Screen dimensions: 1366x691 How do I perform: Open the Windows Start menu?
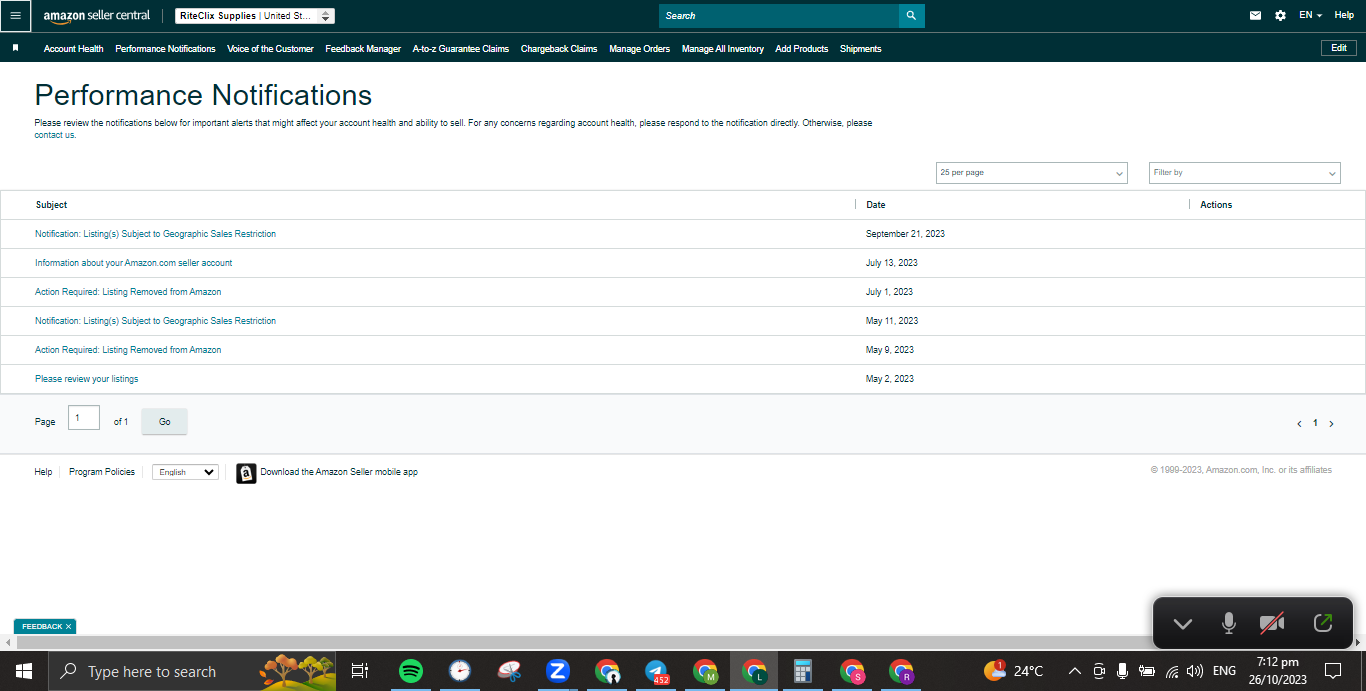[24, 671]
